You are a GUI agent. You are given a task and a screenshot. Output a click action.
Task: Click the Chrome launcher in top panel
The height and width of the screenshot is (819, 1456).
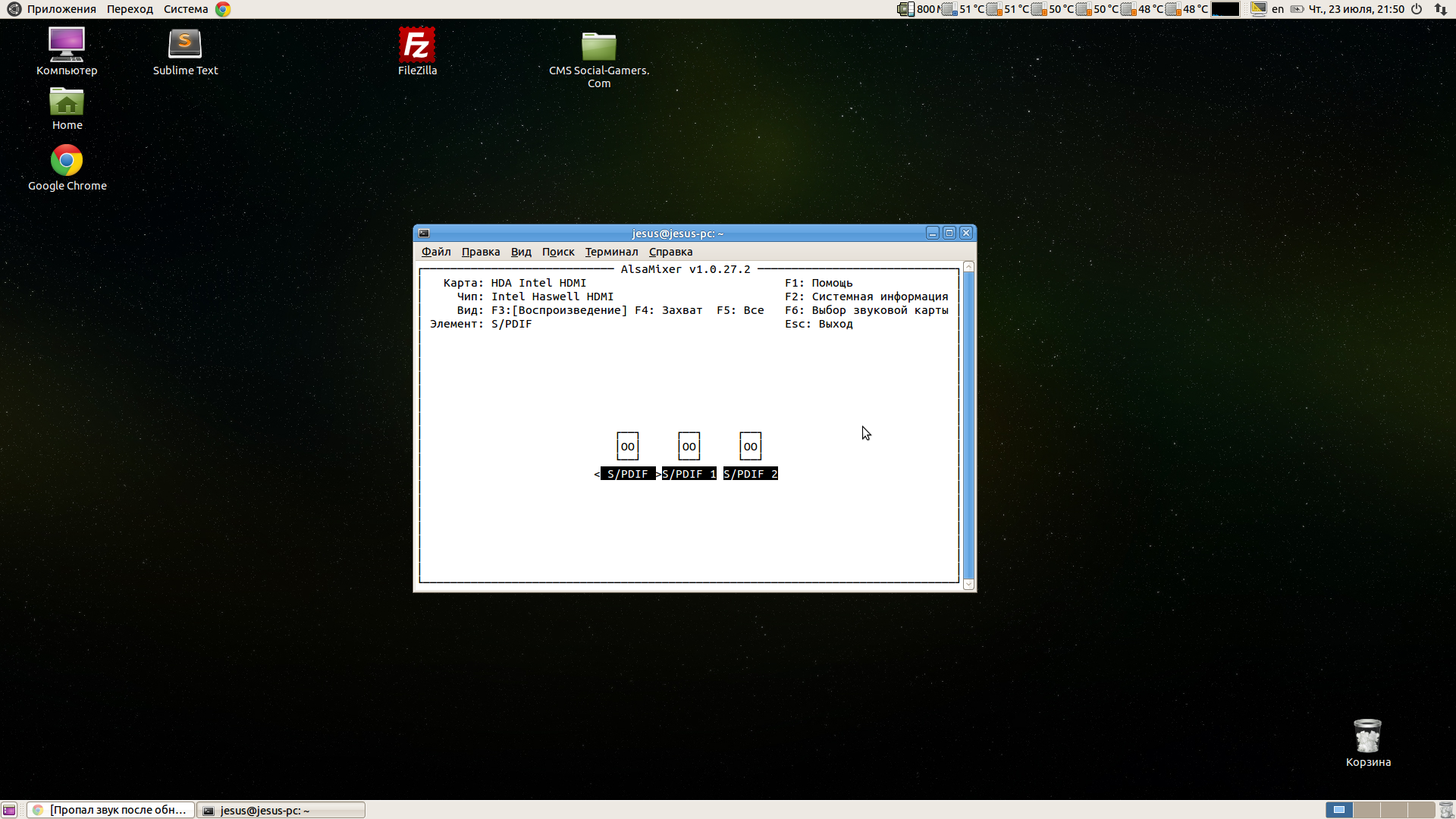[x=223, y=9]
